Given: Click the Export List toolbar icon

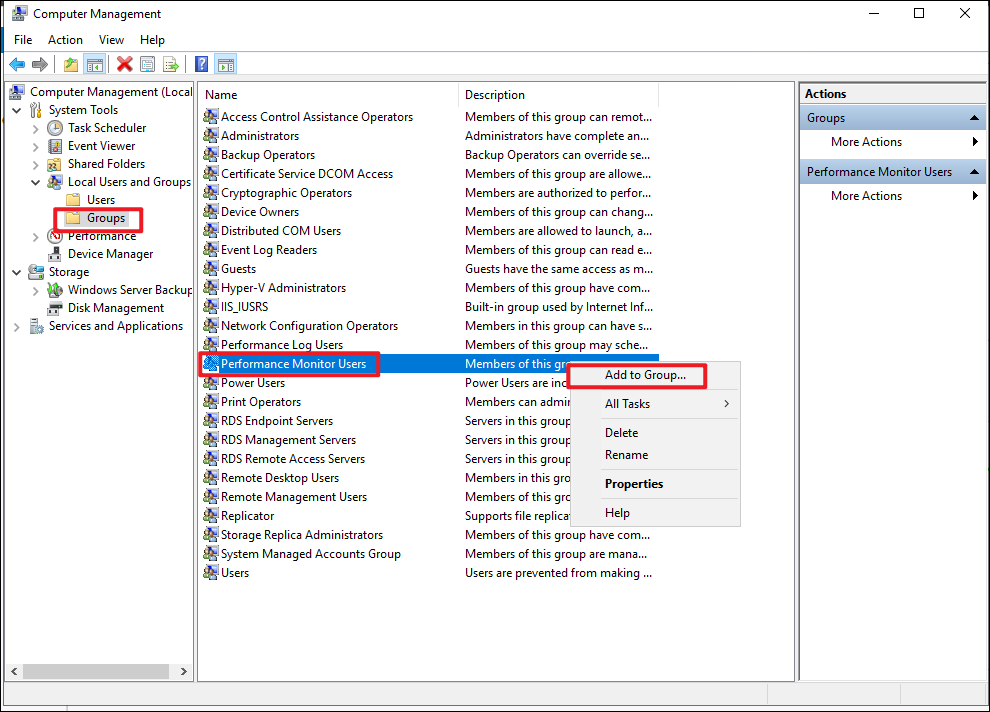Looking at the screenshot, I should click(170, 64).
